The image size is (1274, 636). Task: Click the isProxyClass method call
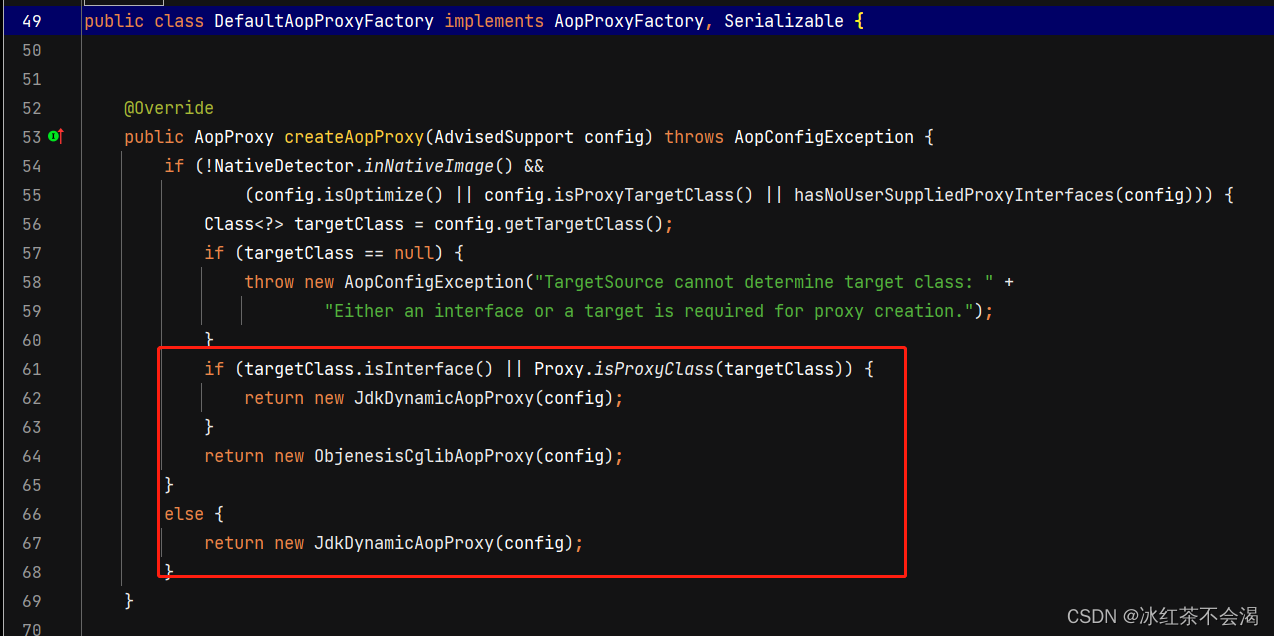654,369
